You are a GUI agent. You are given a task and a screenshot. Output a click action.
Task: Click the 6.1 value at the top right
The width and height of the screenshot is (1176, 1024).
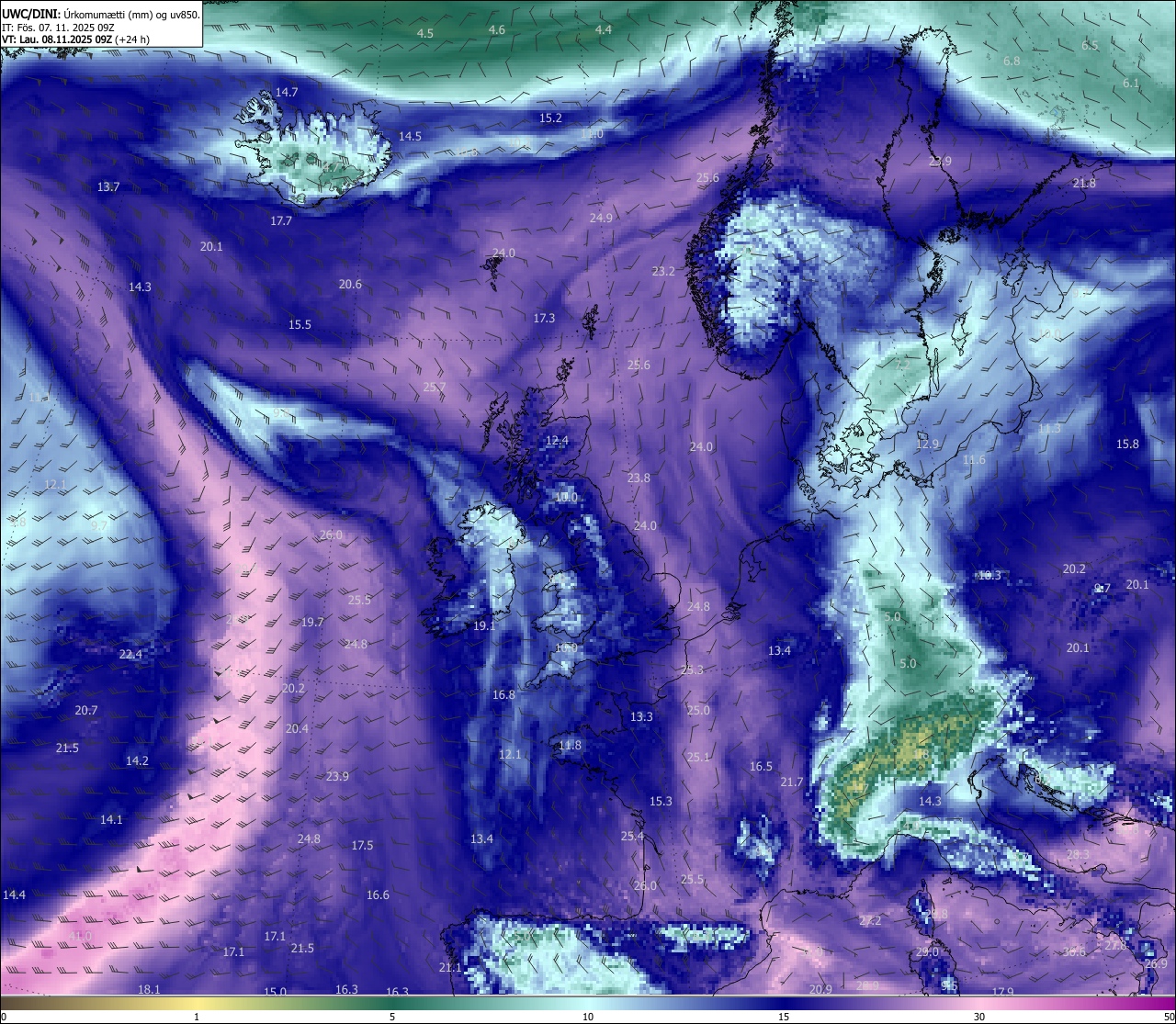point(1131,84)
